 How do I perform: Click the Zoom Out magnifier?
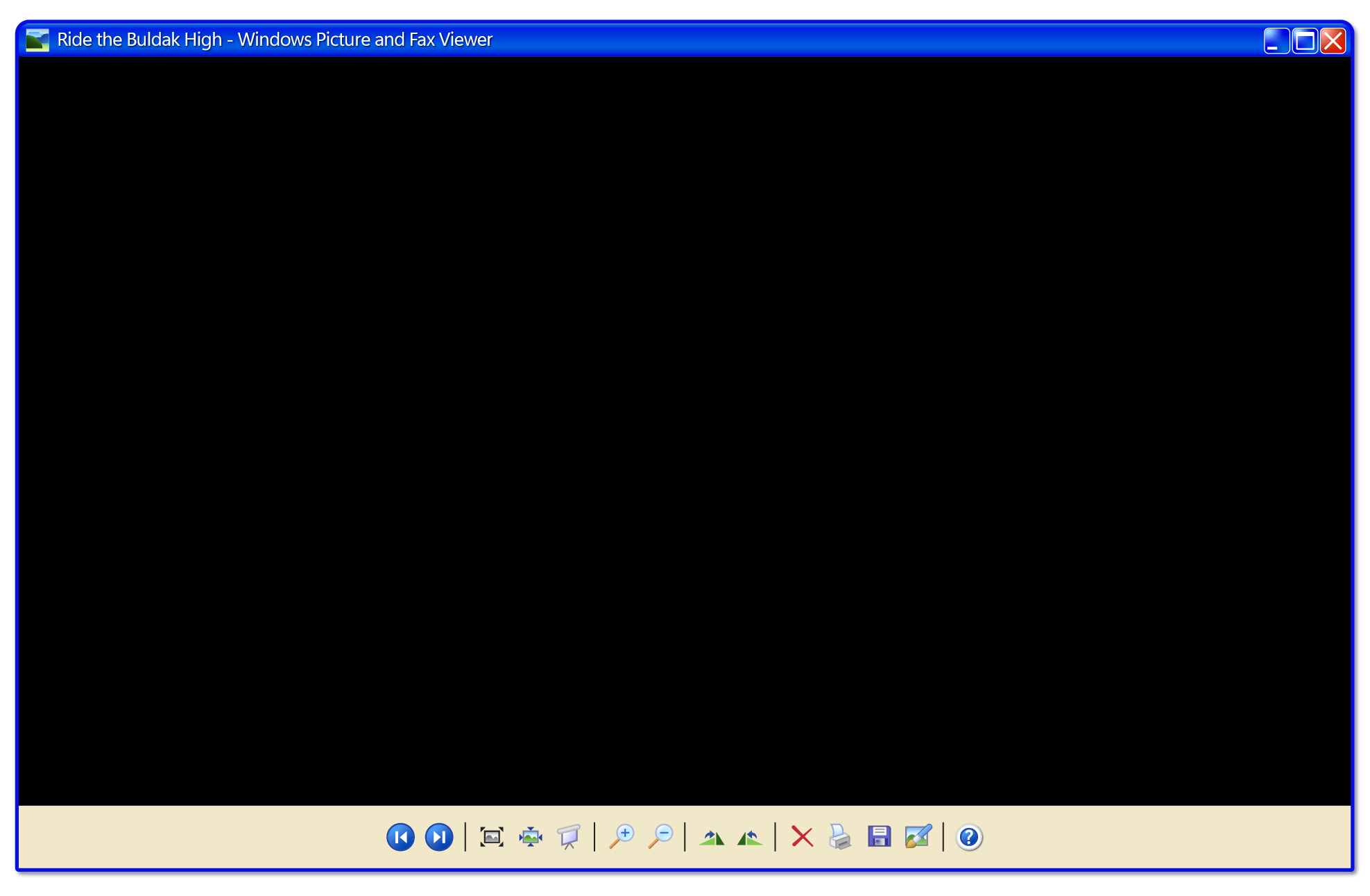pos(660,837)
